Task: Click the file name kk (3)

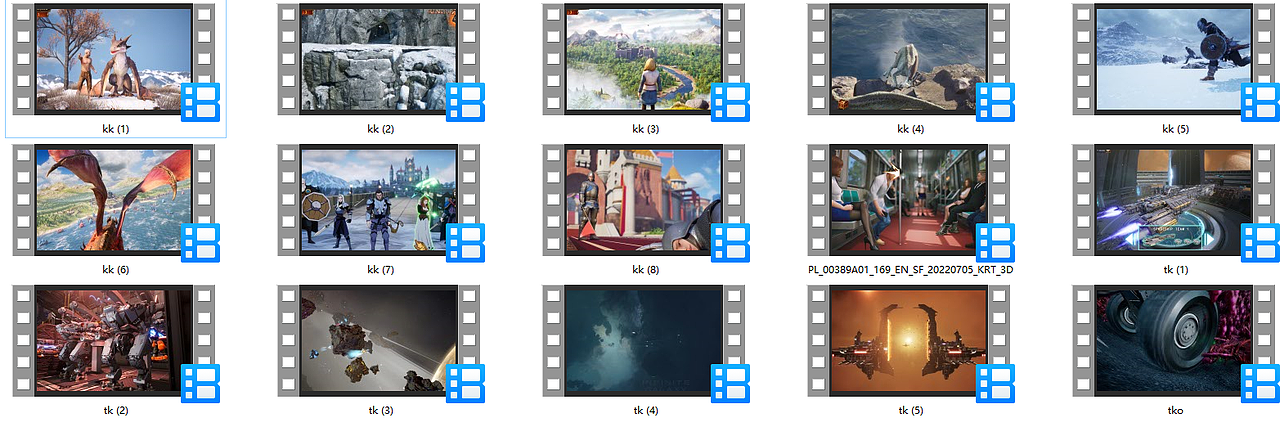Action: click(646, 129)
